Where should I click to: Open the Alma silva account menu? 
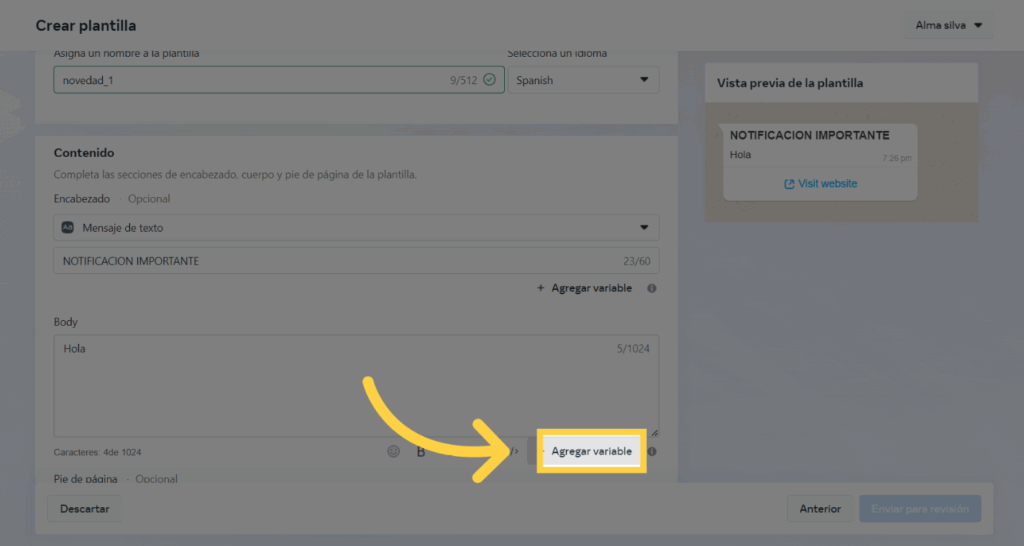click(948, 25)
